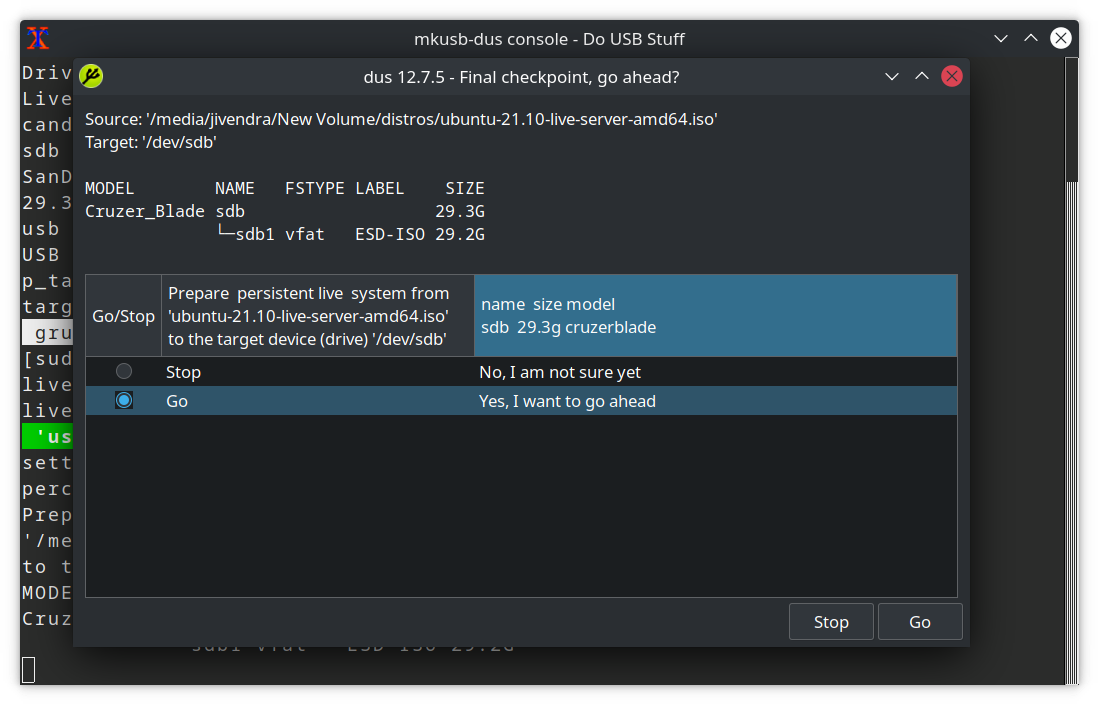This screenshot has height=705, width=1099.
Task: Minimize the mkusb-dus console window
Action: pos(1001,39)
